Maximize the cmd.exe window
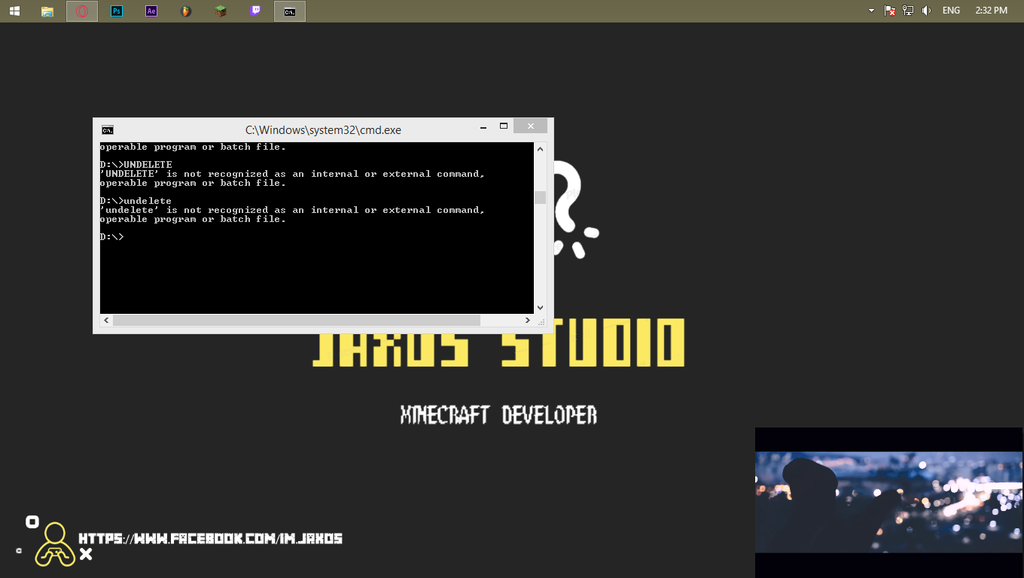This screenshot has height=578, width=1024. click(504, 126)
